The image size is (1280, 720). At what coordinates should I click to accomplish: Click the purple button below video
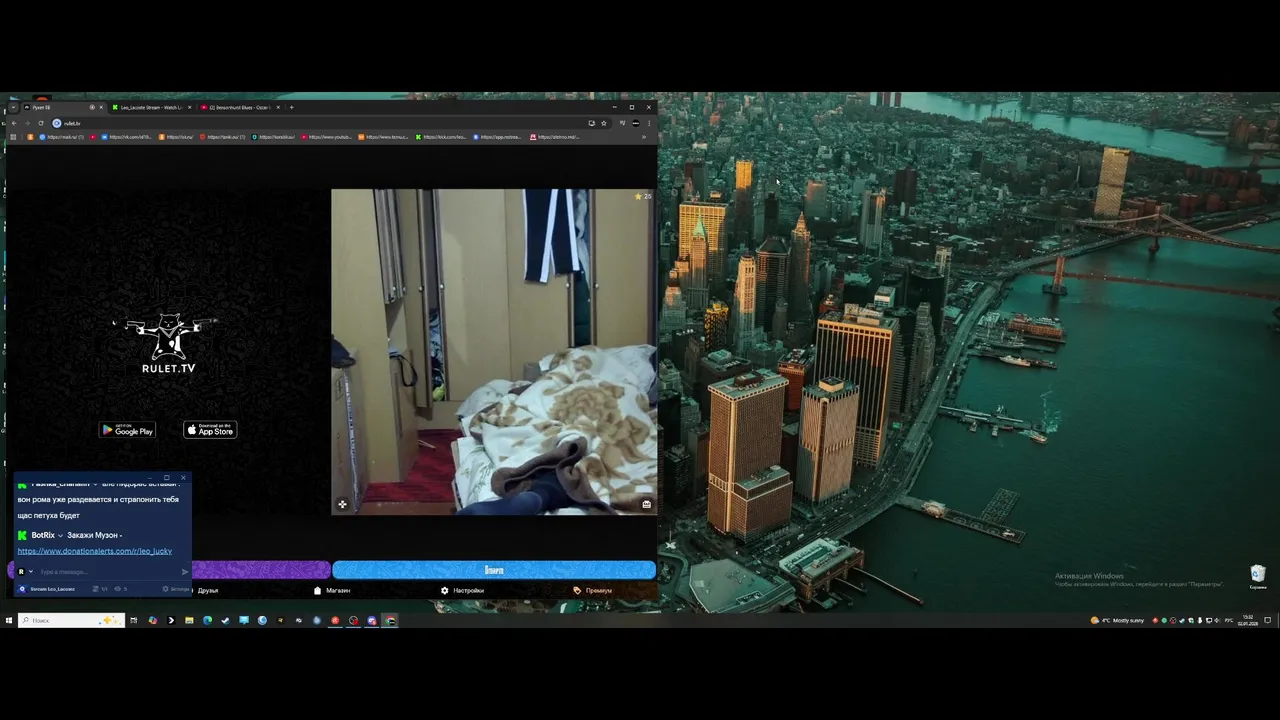[x=260, y=570]
